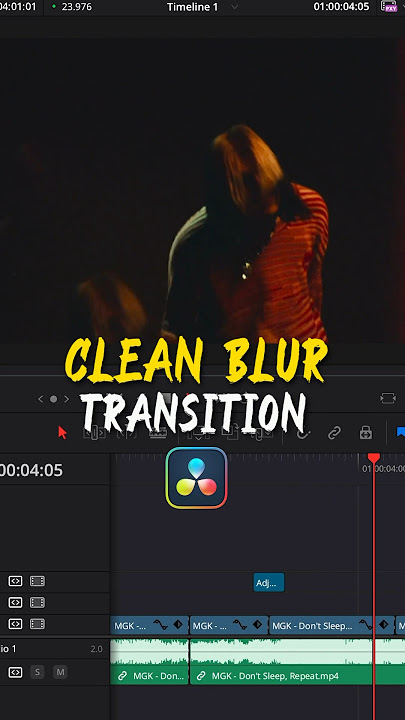The height and width of the screenshot is (720, 405).
Task: Select the MGK - Don't Sleep... video clip
Action: (332, 625)
